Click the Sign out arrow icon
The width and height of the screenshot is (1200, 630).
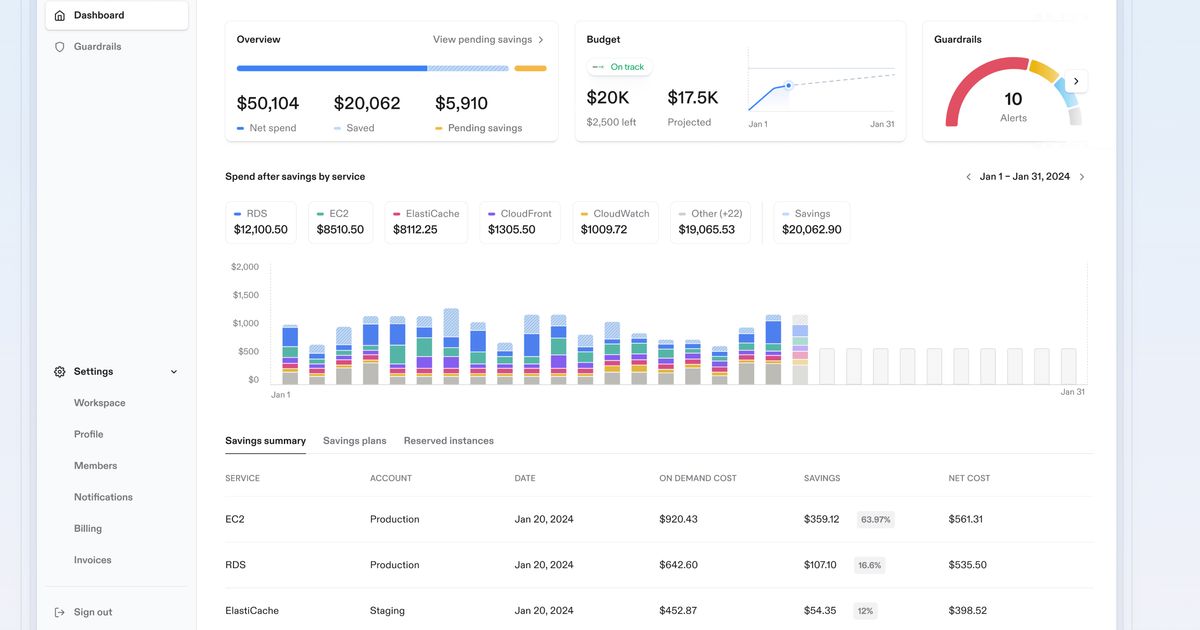60,612
